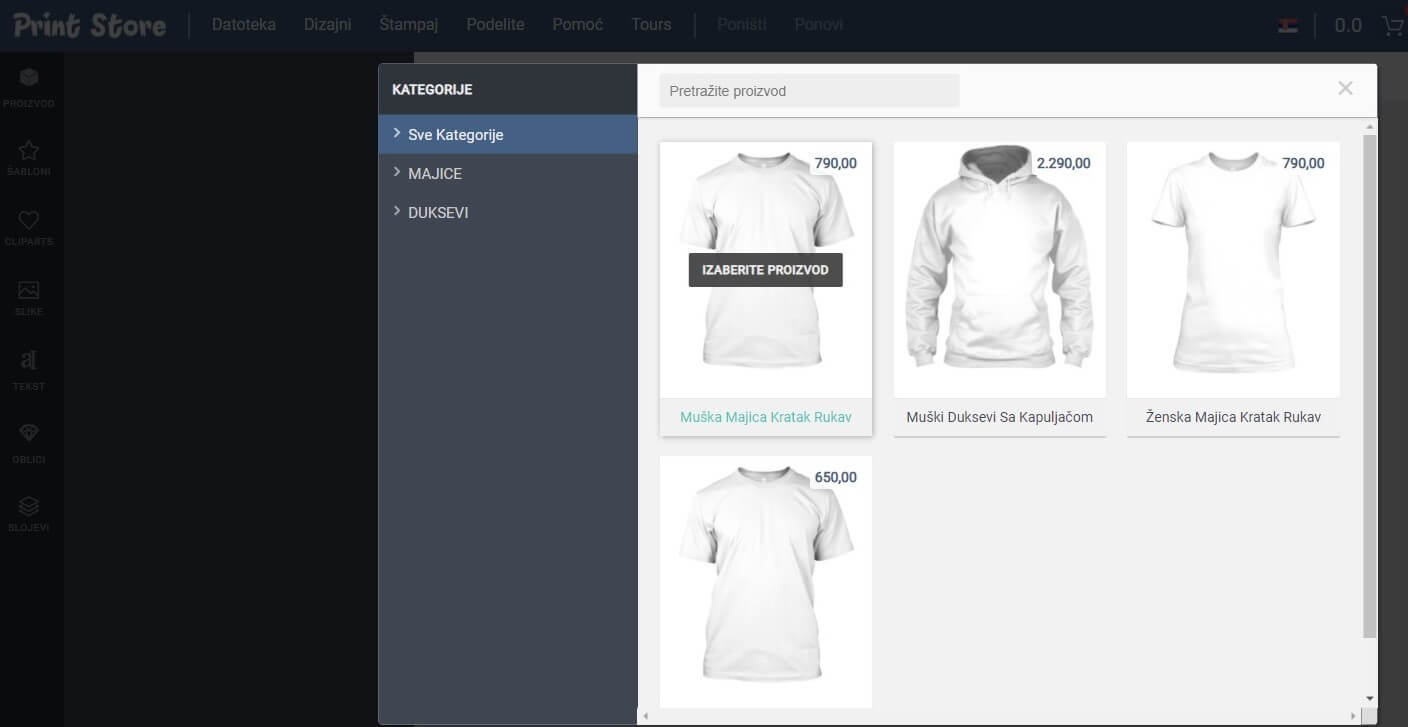The image size is (1408, 727).
Task: Click the 650,00 price tag
Action: tap(836, 477)
